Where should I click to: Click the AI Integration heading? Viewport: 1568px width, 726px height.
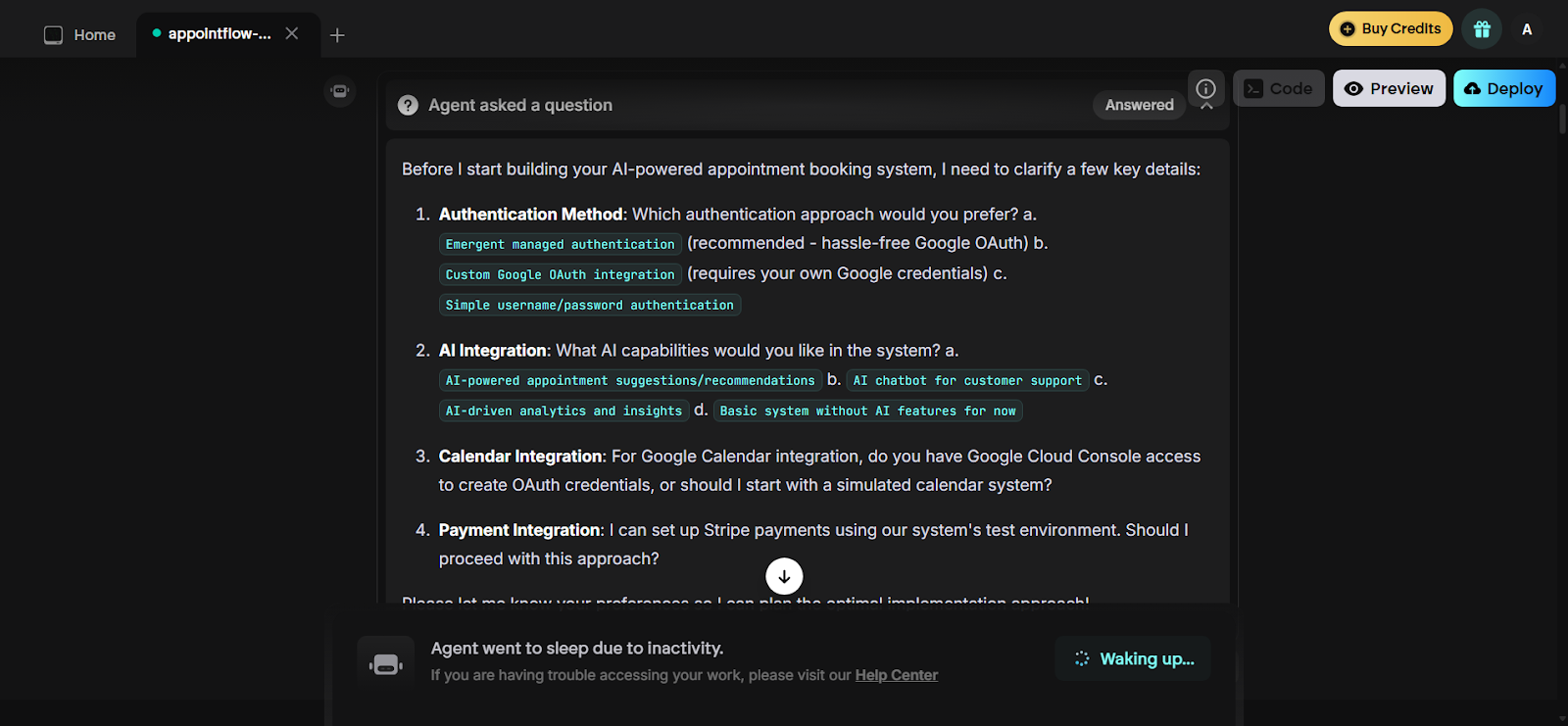[492, 350]
